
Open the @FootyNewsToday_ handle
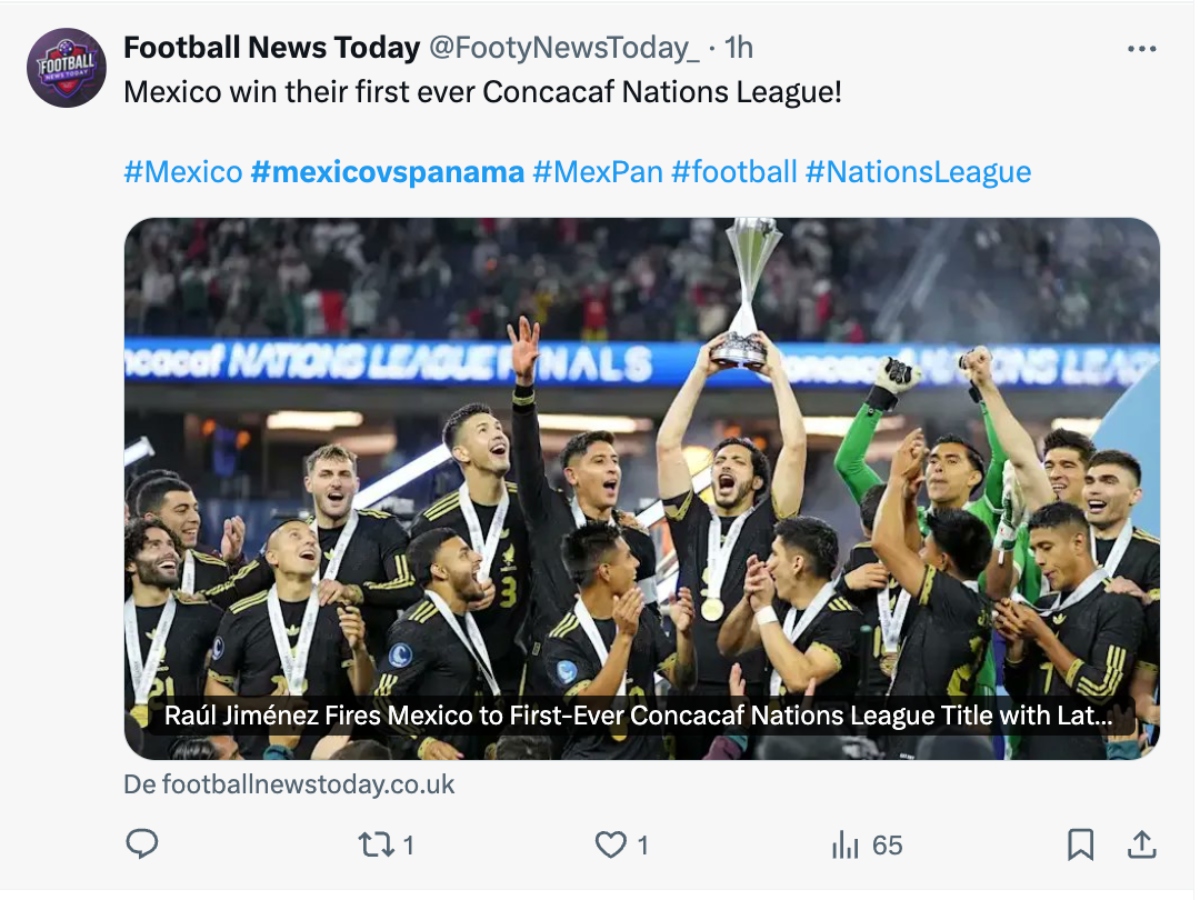564,47
